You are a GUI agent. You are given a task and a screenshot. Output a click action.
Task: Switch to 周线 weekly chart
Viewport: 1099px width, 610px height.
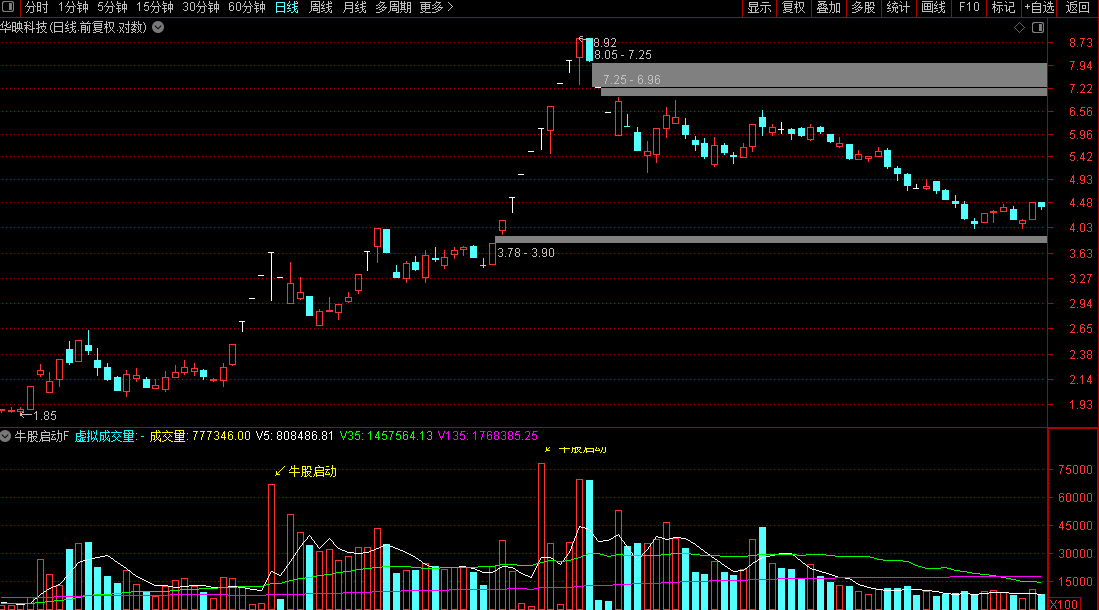tap(320, 8)
